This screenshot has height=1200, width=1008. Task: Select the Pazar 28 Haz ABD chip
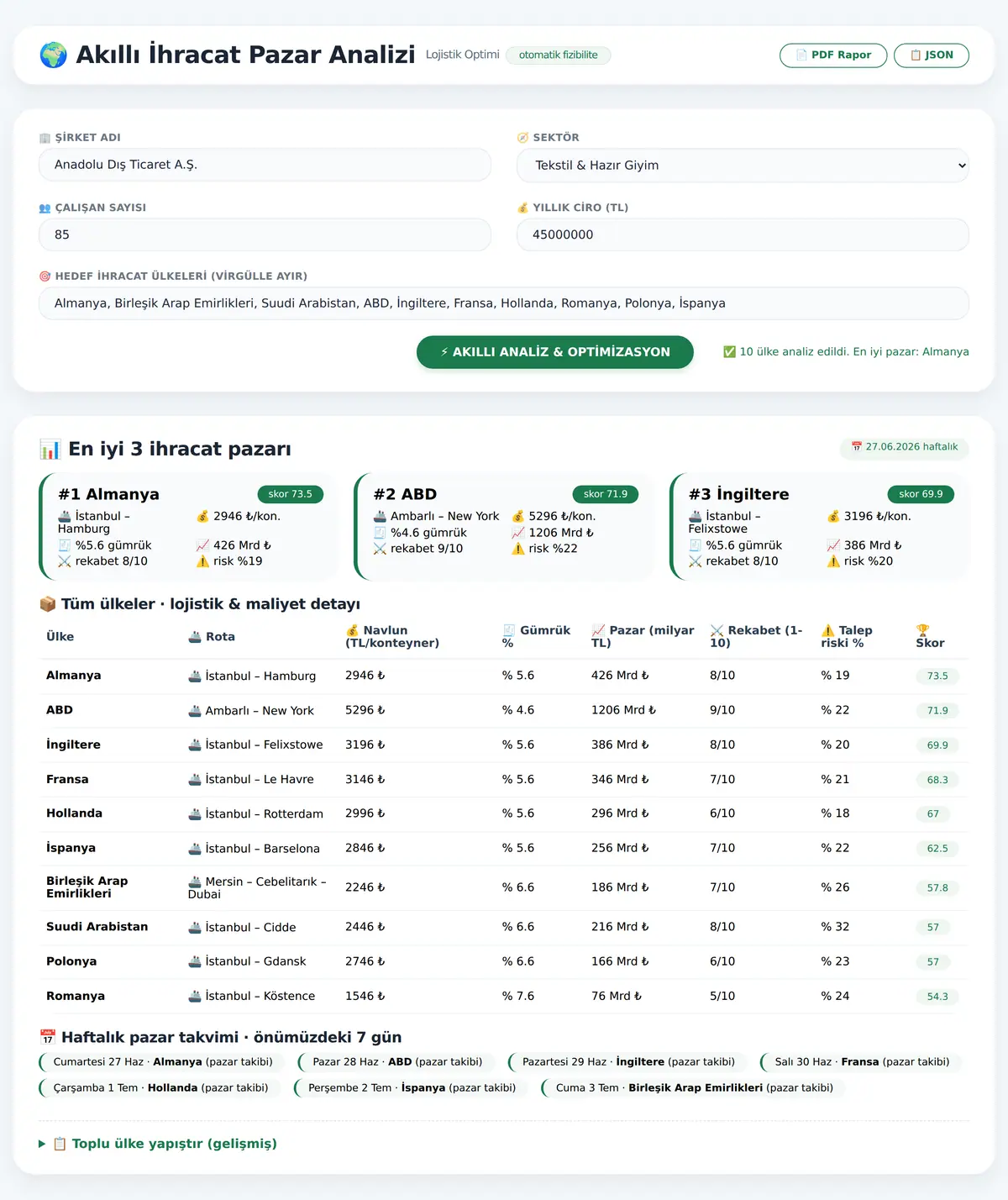[396, 1062]
